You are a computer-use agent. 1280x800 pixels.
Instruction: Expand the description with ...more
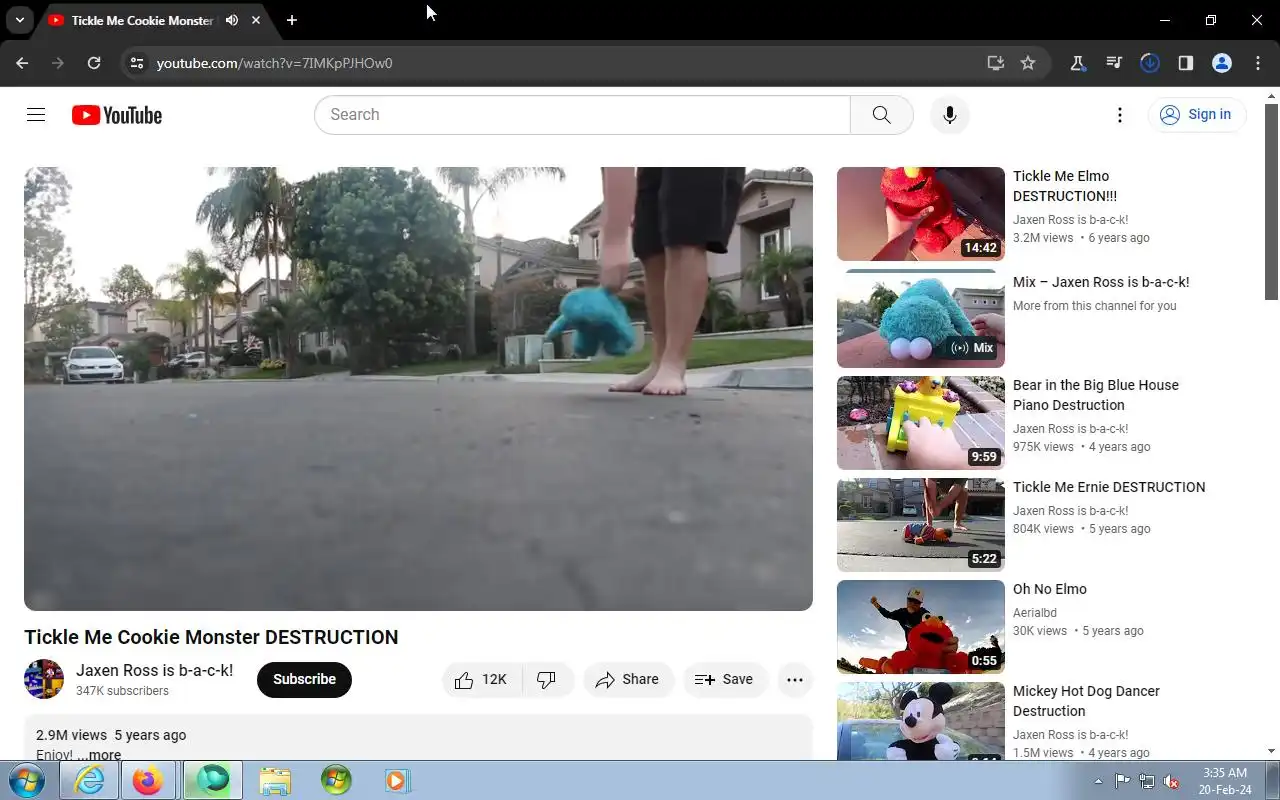click(99, 755)
